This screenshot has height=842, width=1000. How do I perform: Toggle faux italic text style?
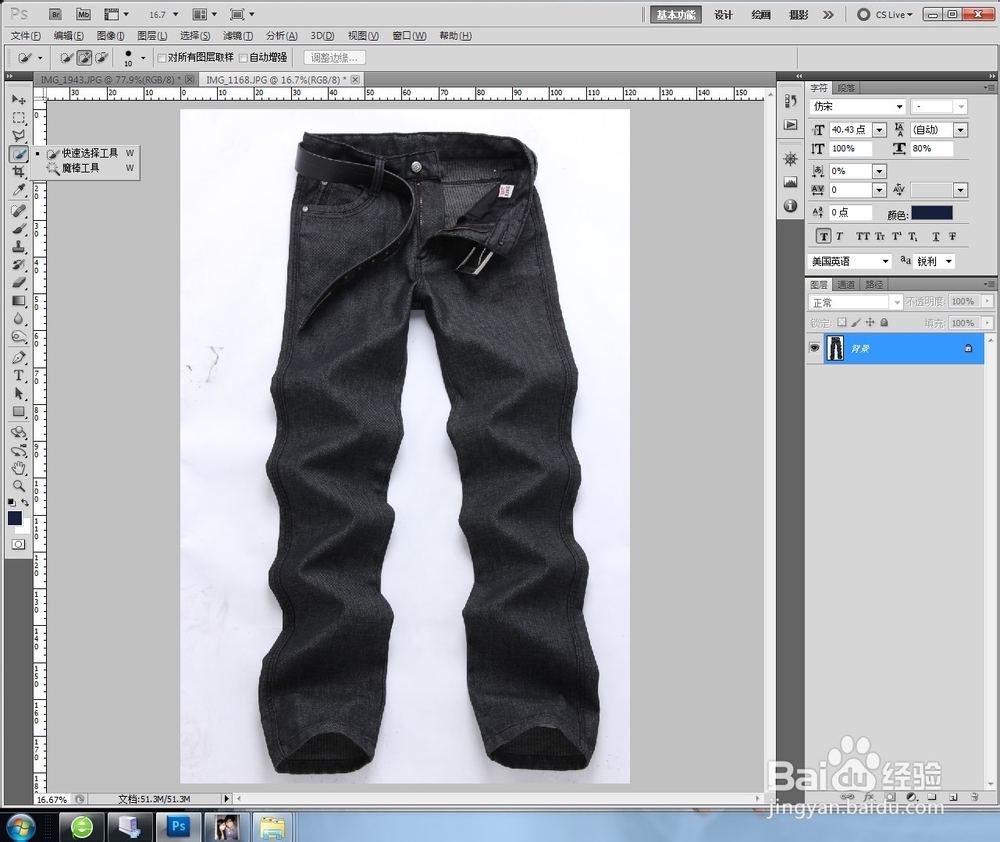pos(839,237)
